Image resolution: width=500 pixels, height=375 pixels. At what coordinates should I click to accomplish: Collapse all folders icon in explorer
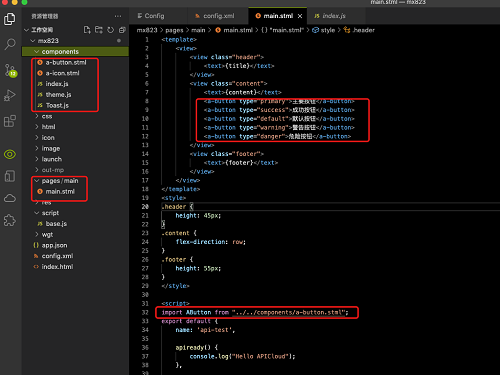point(122,30)
